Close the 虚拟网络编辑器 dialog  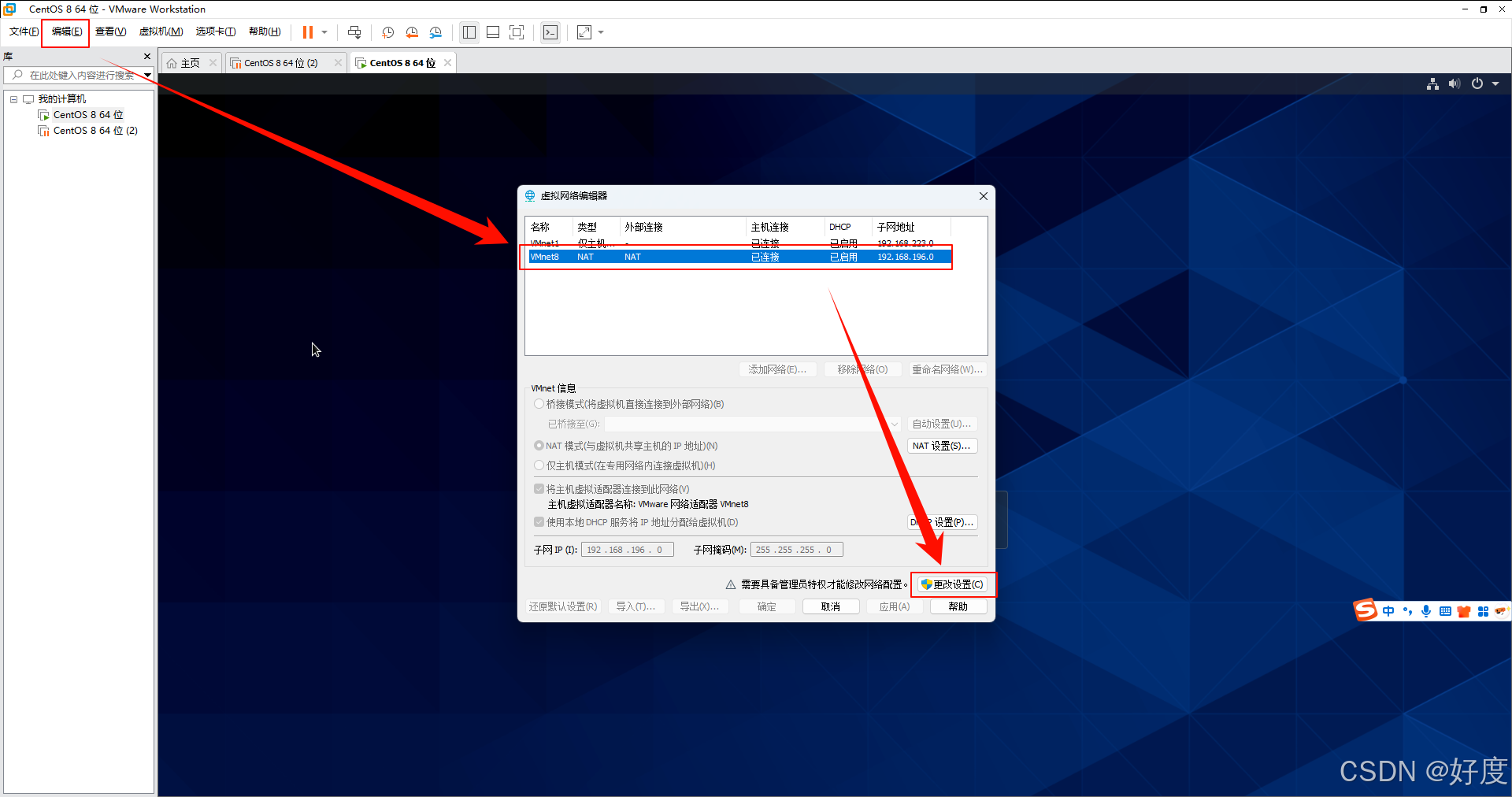pyautogui.click(x=983, y=196)
